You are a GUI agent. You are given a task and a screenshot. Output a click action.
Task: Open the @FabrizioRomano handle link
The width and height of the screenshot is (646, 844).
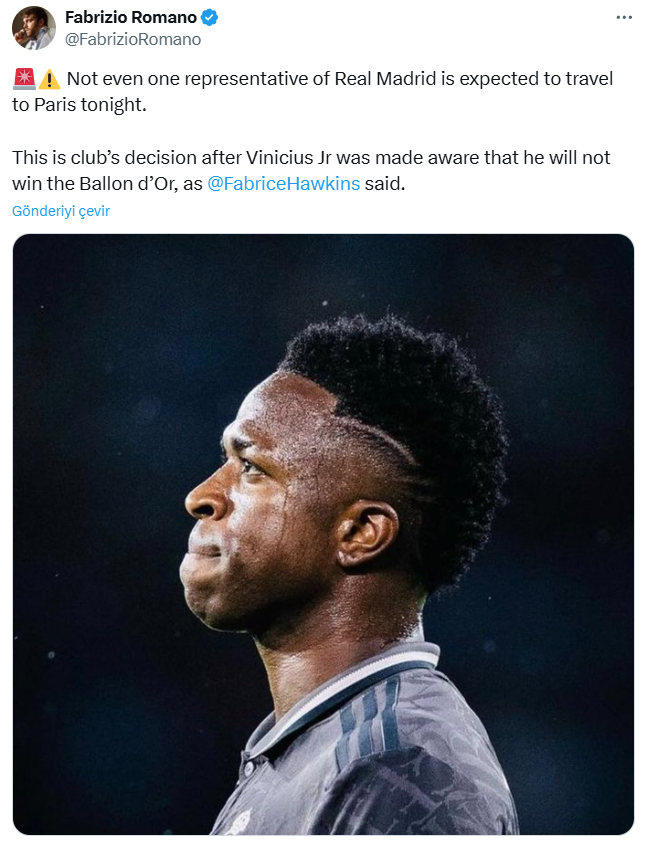pos(133,39)
